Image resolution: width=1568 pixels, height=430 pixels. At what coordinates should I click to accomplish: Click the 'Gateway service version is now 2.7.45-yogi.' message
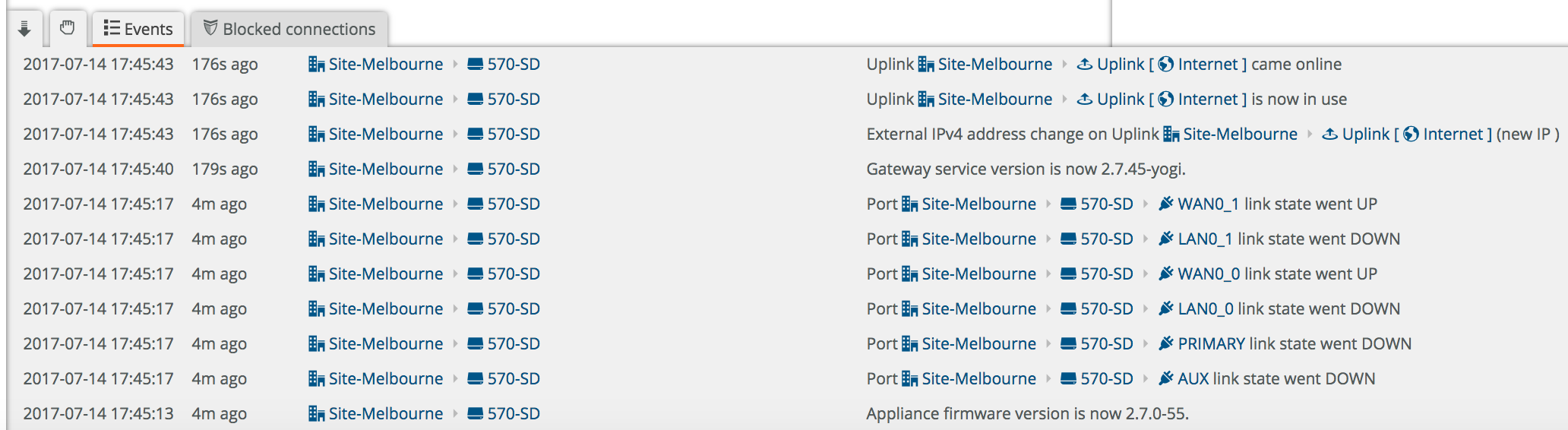point(1026,169)
